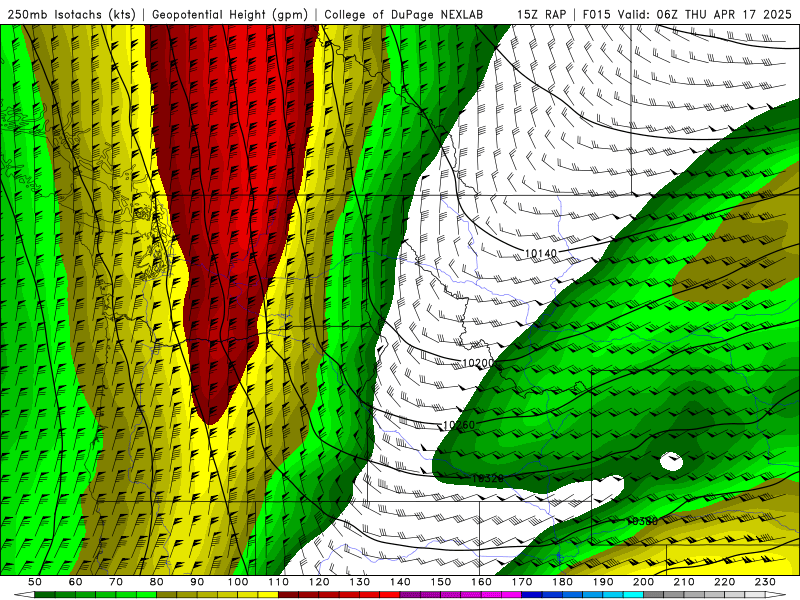Click the 10200 height contour label
This screenshot has height=600, width=800.
coord(479,363)
